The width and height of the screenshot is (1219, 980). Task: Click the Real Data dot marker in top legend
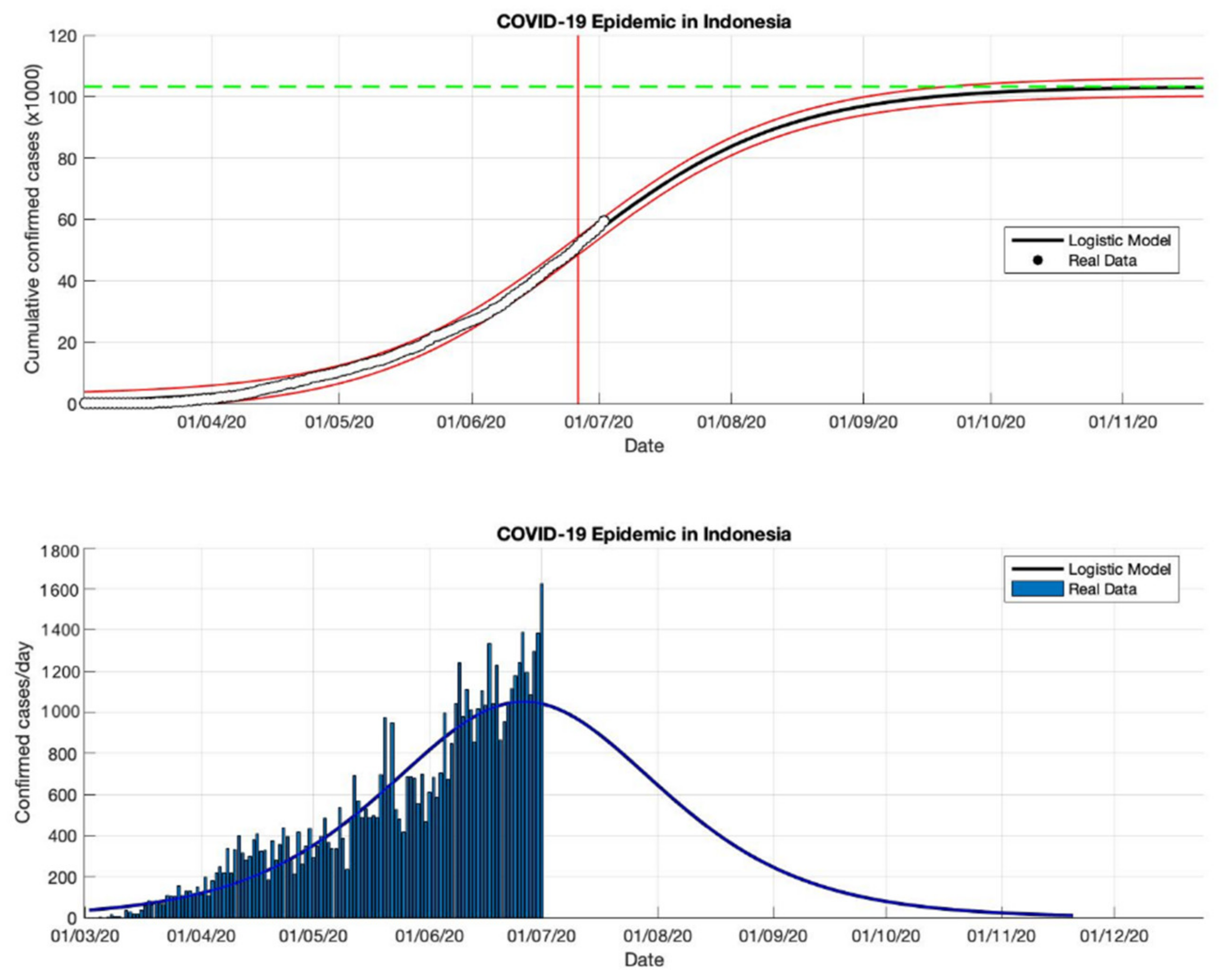(1037, 261)
